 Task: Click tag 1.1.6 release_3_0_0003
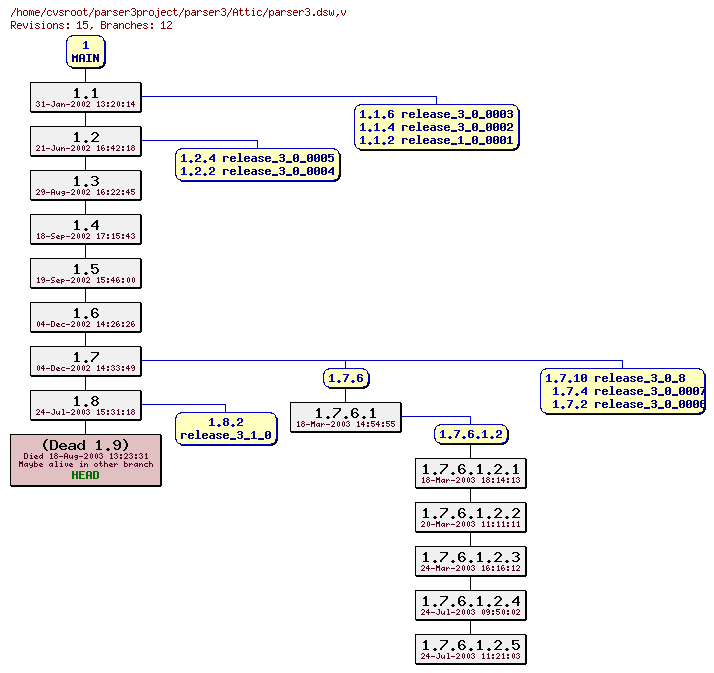pos(436,114)
